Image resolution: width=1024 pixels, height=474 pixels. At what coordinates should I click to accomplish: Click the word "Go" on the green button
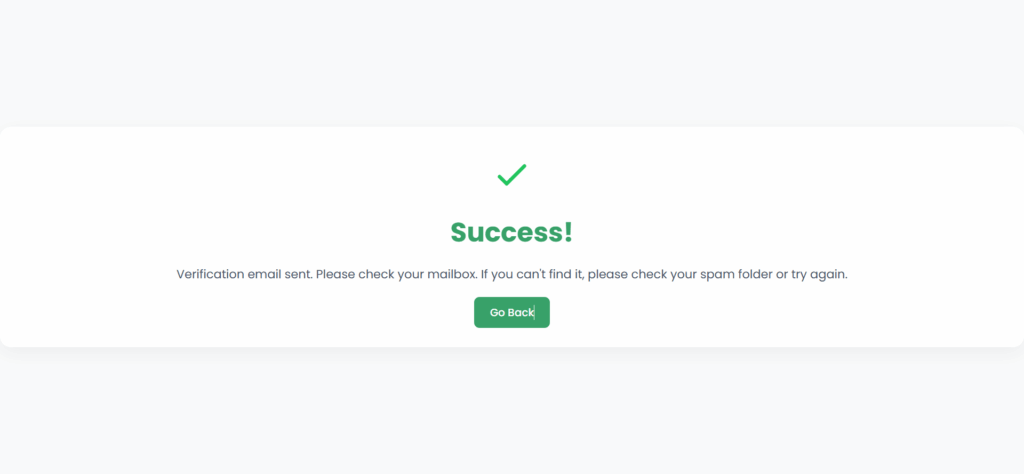tap(497, 313)
